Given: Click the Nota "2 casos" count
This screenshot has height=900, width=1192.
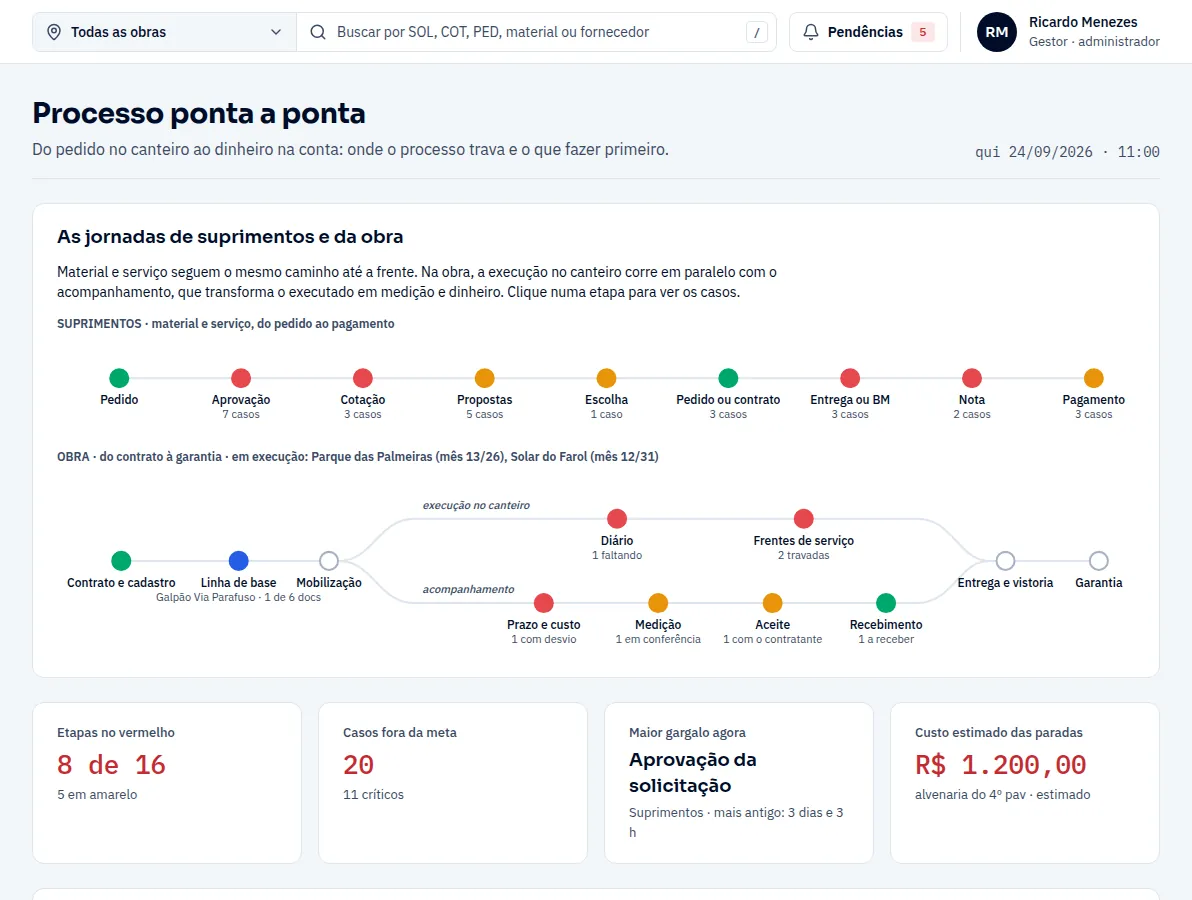Looking at the screenshot, I should coord(972,414).
